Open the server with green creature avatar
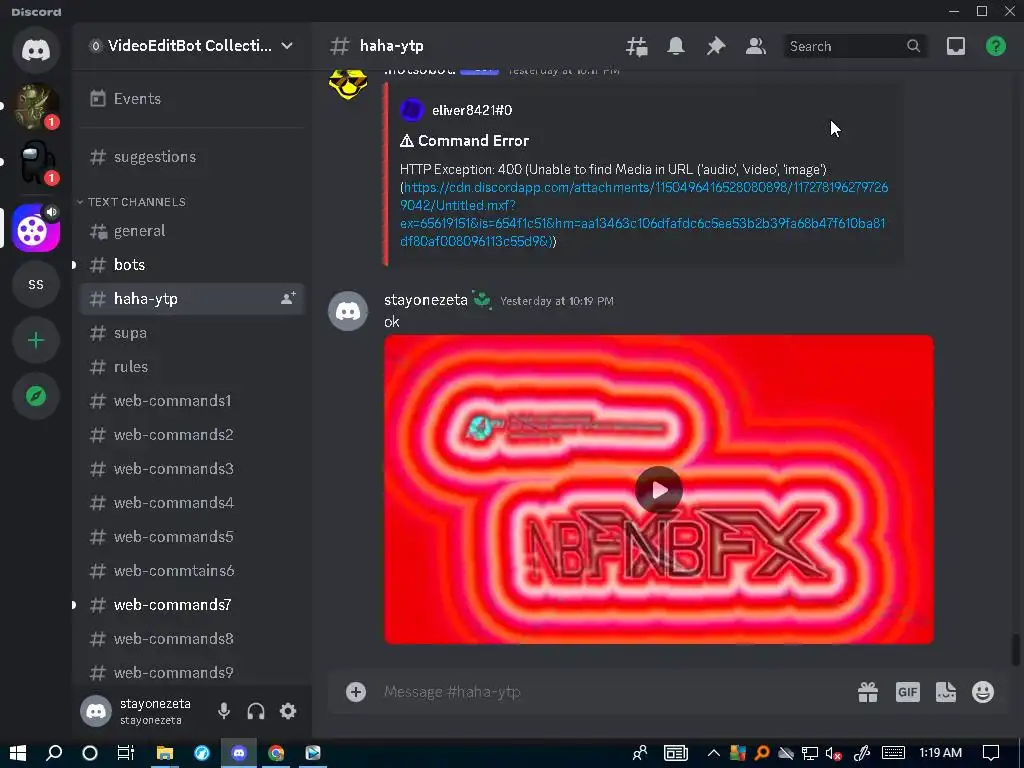Screen dimensions: 1024x768 click(36, 106)
